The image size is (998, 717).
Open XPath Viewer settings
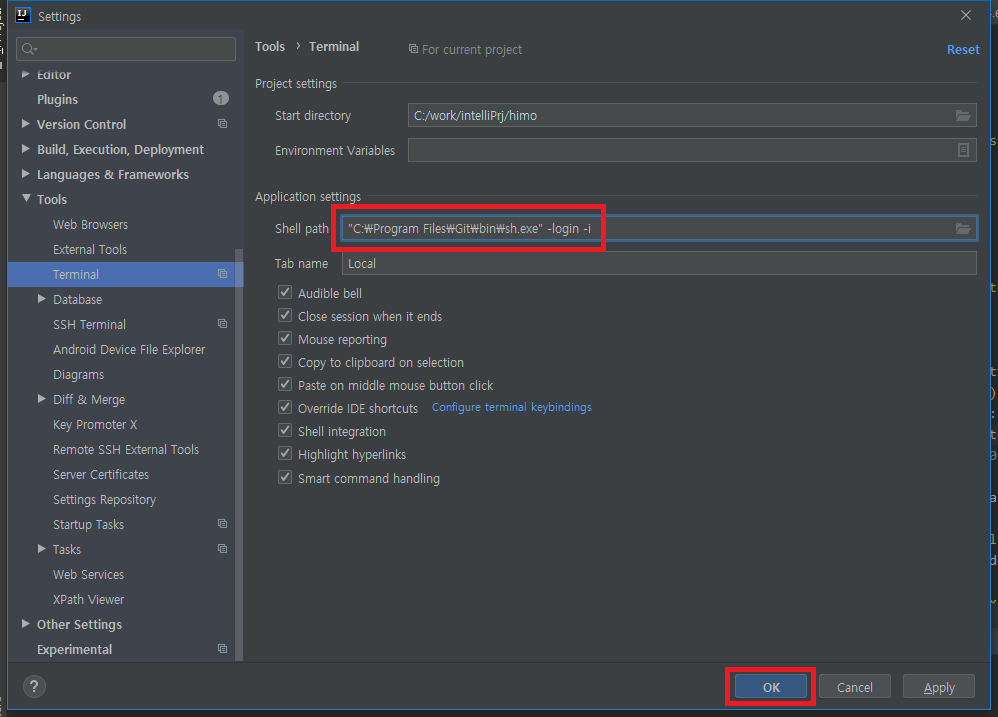point(88,599)
